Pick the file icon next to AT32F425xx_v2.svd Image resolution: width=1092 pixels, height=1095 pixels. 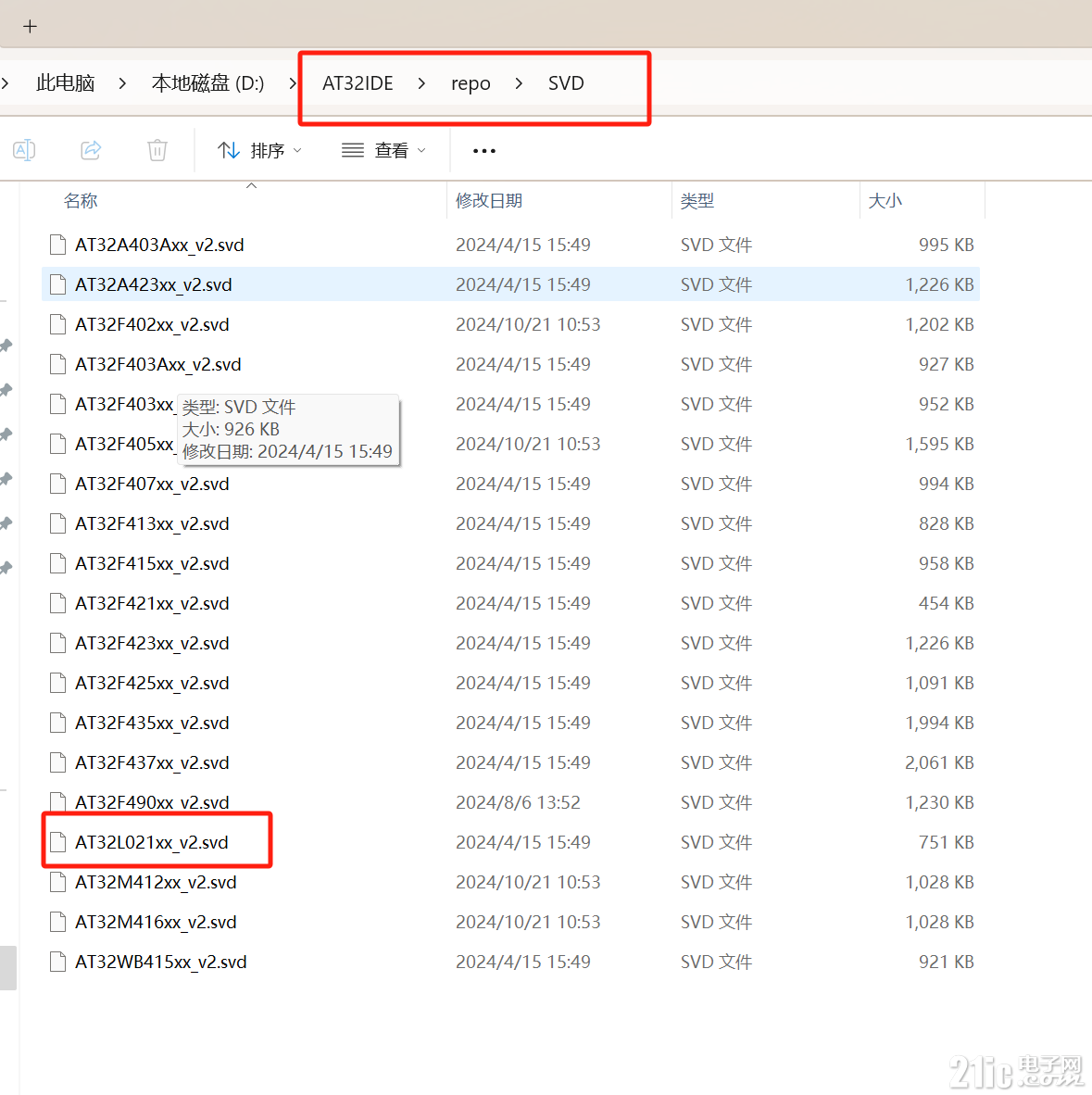coord(58,683)
